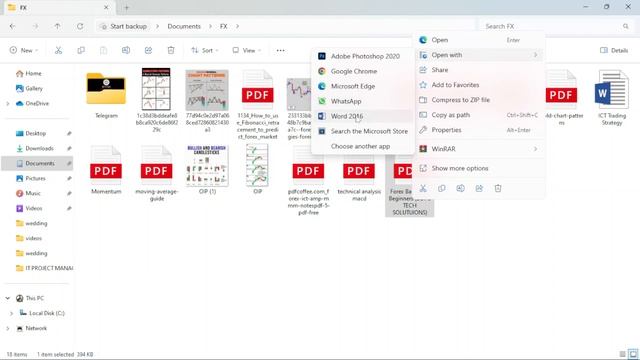The image size is (640, 360).
Task: Open the file with Word 2016
Action: point(362,116)
